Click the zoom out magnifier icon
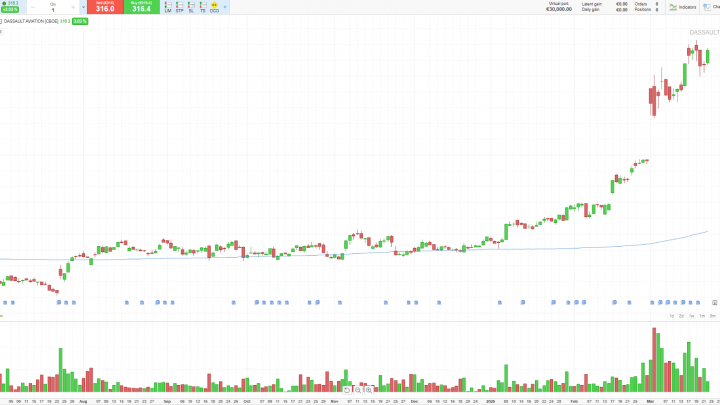The height and width of the screenshot is (405, 720). [358, 390]
